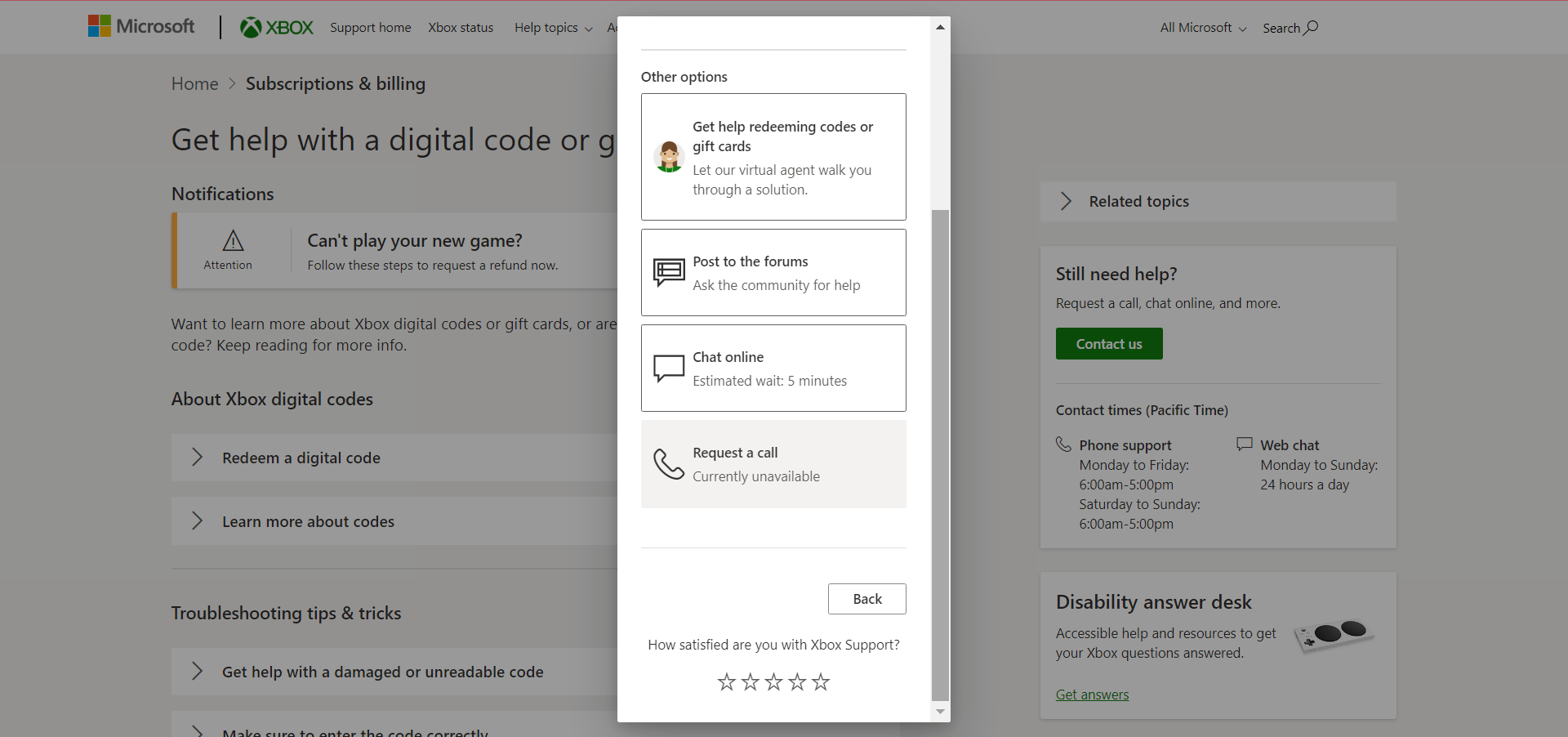Screen dimensions: 1568x737
Task: Click the Microsoft logo
Action: click(141, 26)
